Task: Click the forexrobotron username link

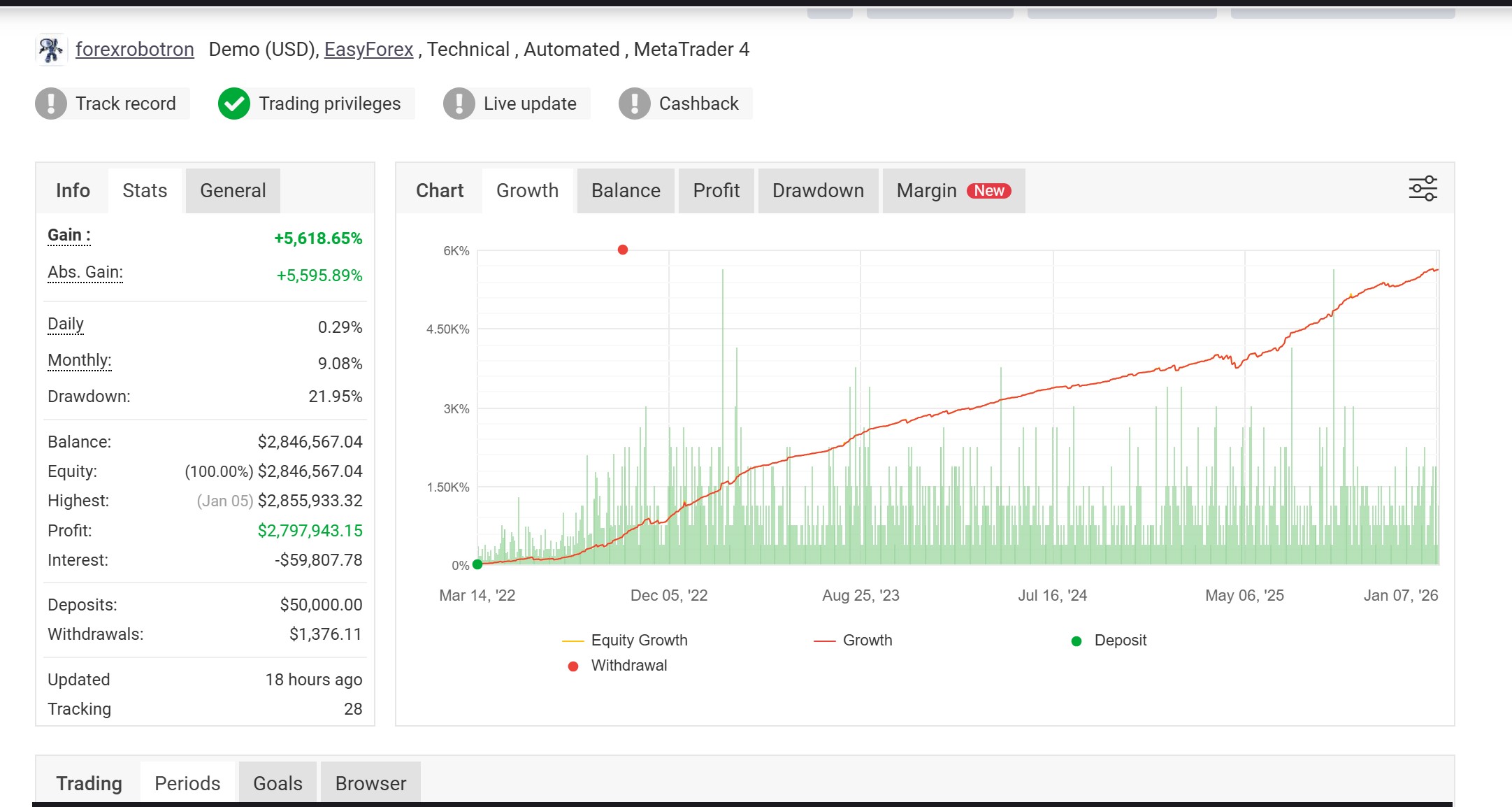Action: tap(135, 49)
